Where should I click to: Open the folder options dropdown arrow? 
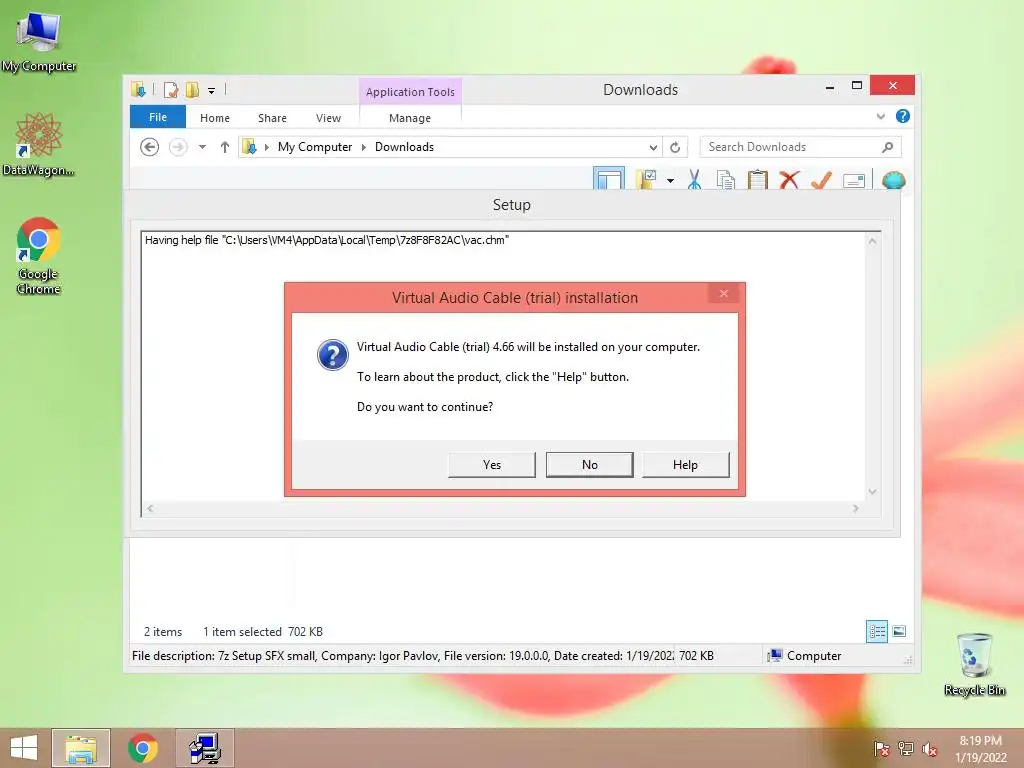(x=670, y=180)
